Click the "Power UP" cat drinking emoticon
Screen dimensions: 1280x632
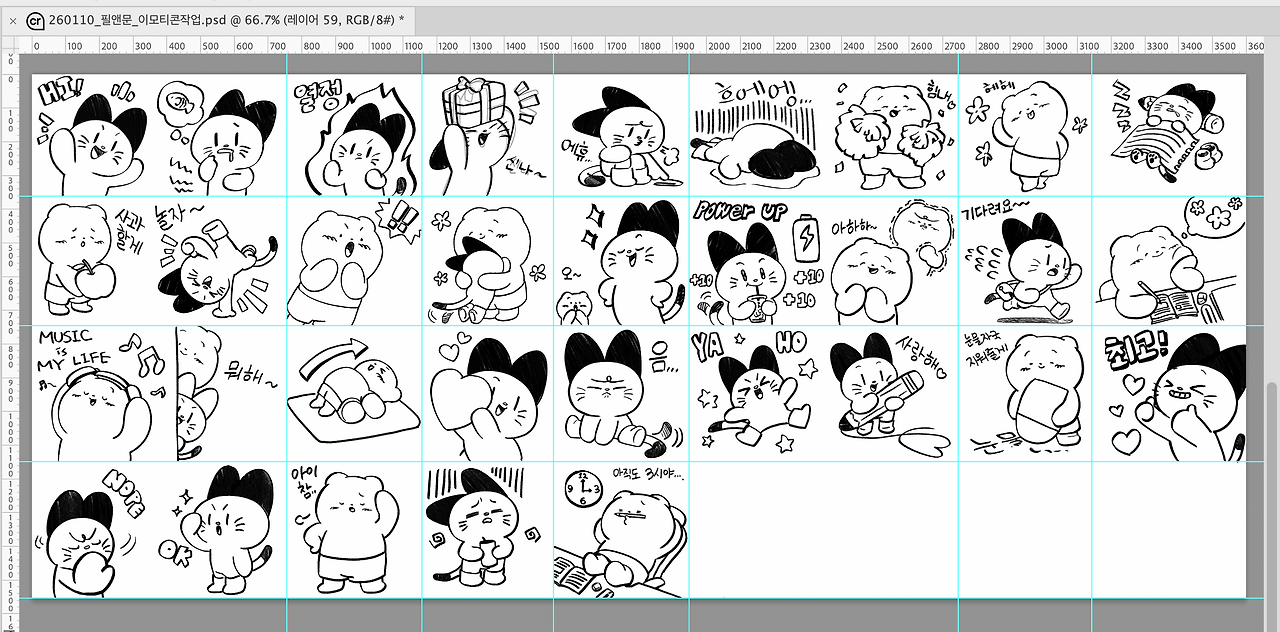click(x=757, y=262)
